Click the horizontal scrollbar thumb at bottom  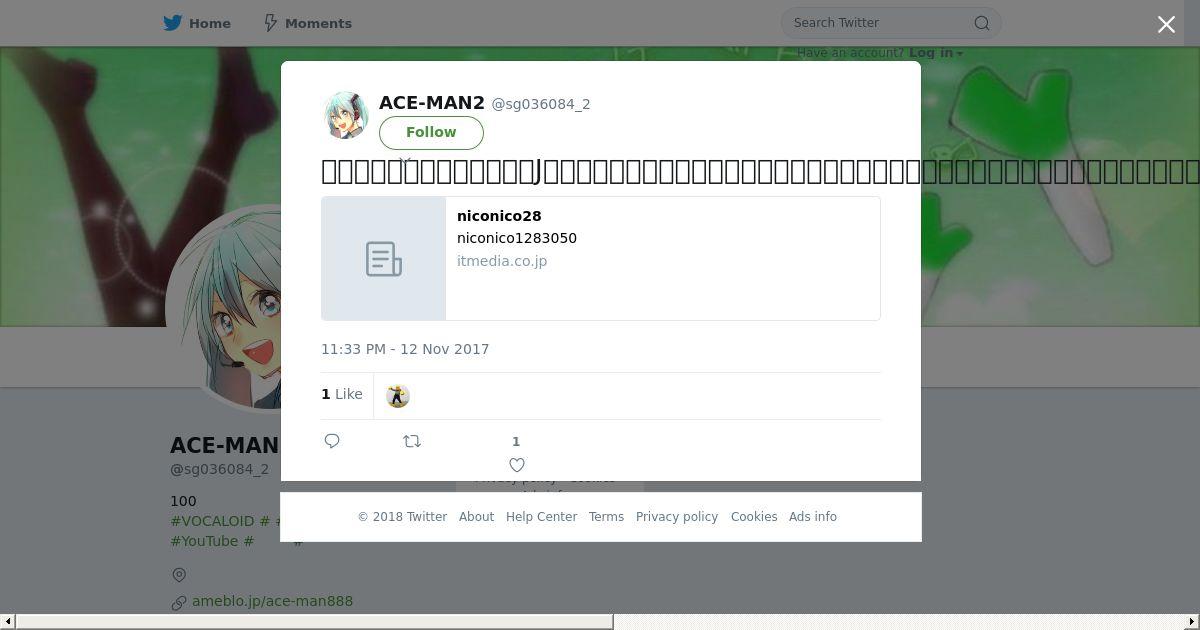(314, 622)
